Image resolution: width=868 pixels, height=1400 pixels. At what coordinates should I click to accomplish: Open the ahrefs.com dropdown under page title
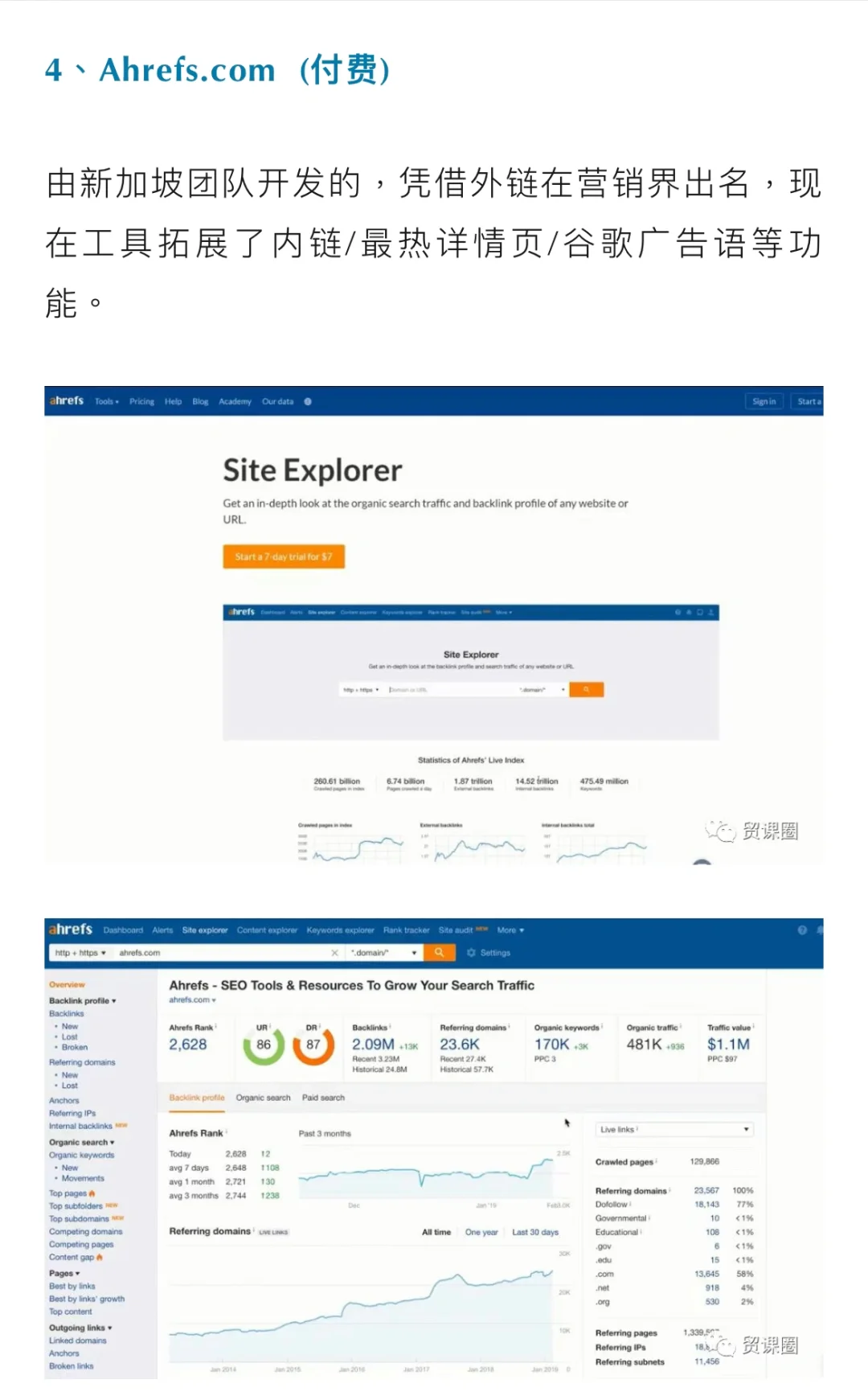[192, 1000]
